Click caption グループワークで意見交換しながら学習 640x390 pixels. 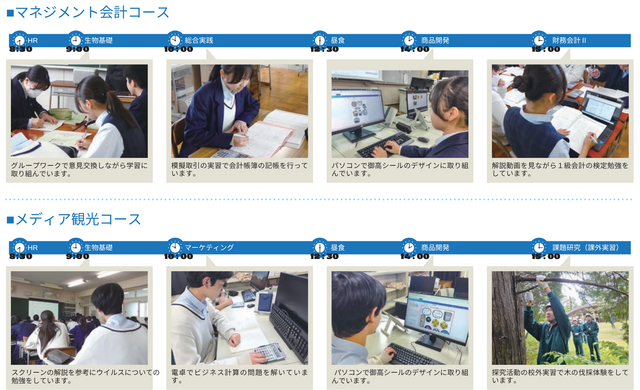pos(79,169)
